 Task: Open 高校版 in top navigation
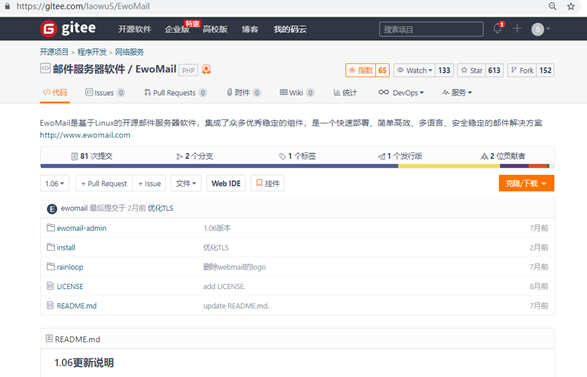[x=215, y=29]
